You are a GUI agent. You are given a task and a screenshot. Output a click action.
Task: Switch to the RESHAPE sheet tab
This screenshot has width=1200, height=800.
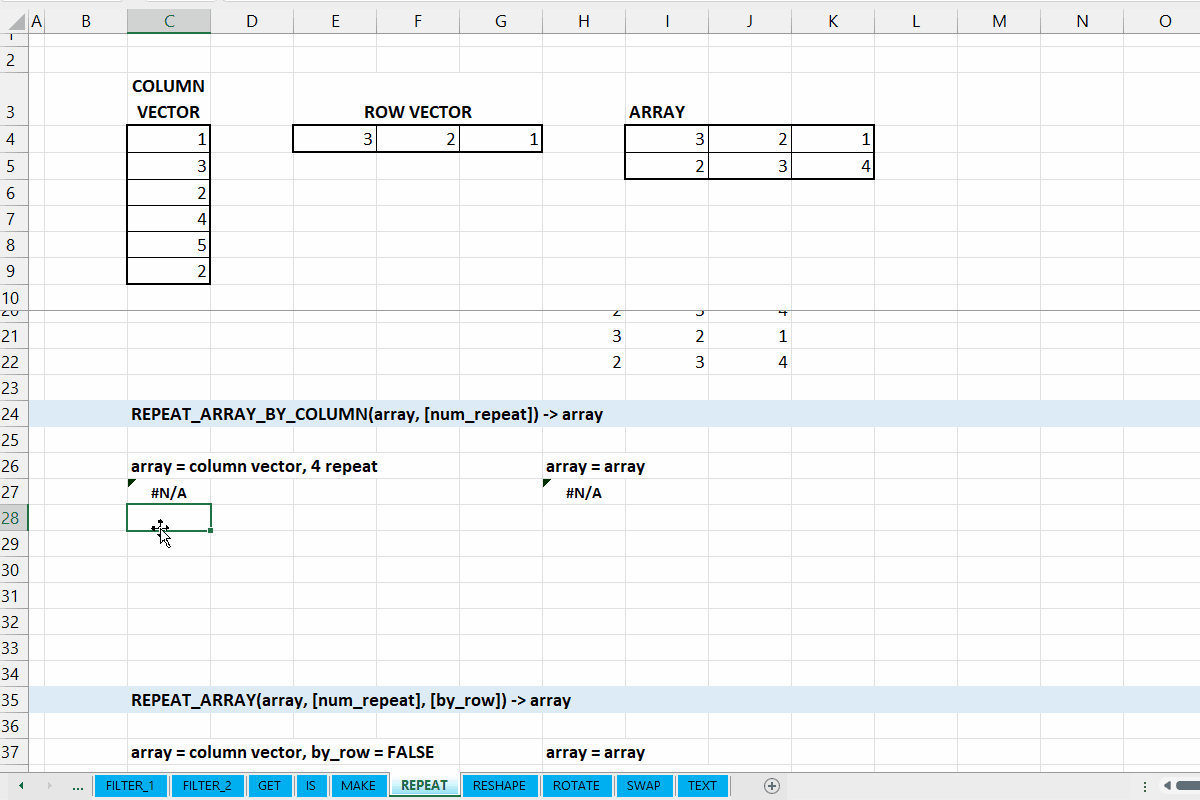tap(499, 786)
